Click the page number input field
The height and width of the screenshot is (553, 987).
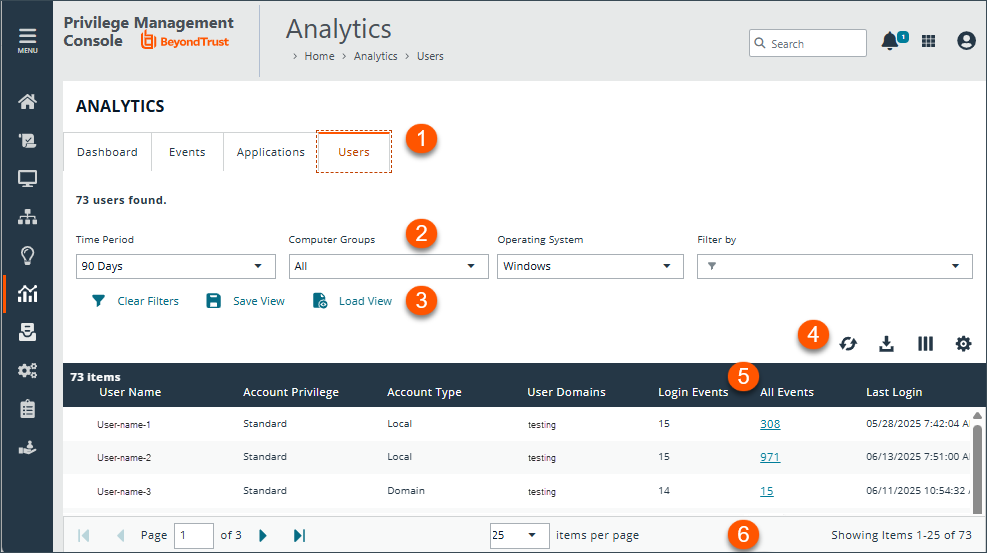click(193, 535)
